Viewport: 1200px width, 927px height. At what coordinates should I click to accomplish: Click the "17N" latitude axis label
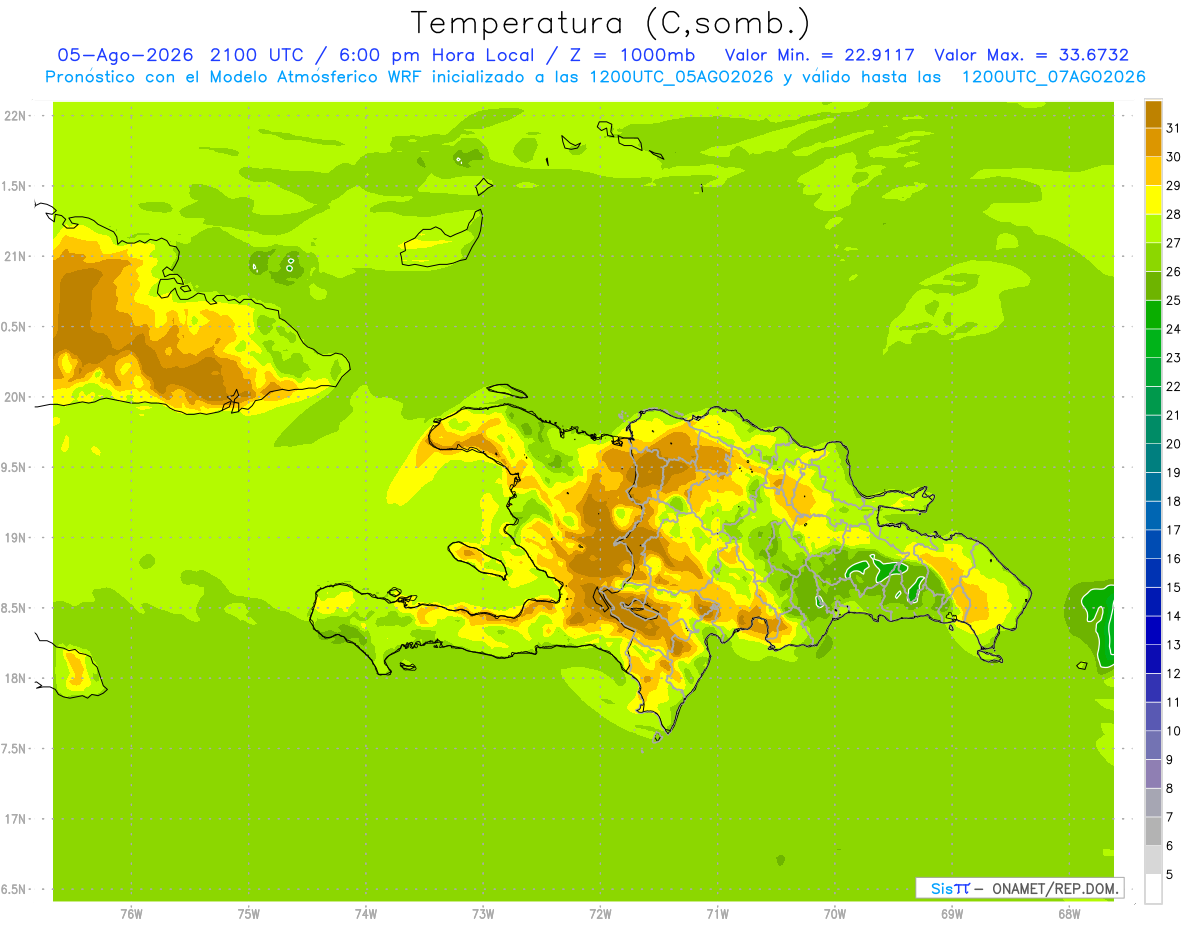coord(17,819)
